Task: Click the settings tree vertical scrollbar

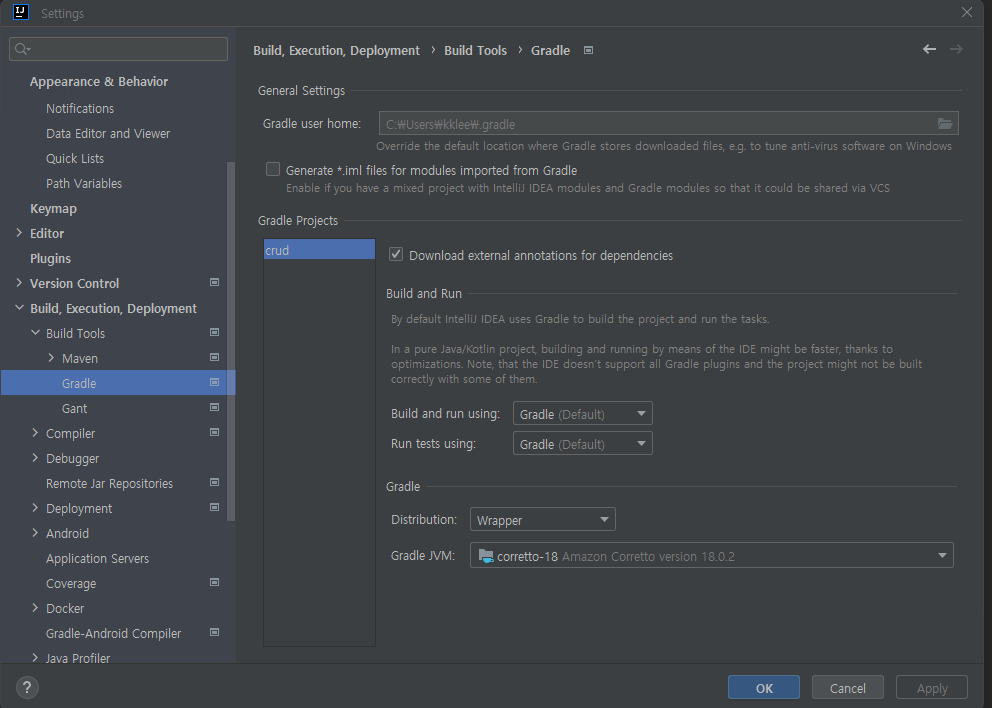Action: tap(231, 342)
